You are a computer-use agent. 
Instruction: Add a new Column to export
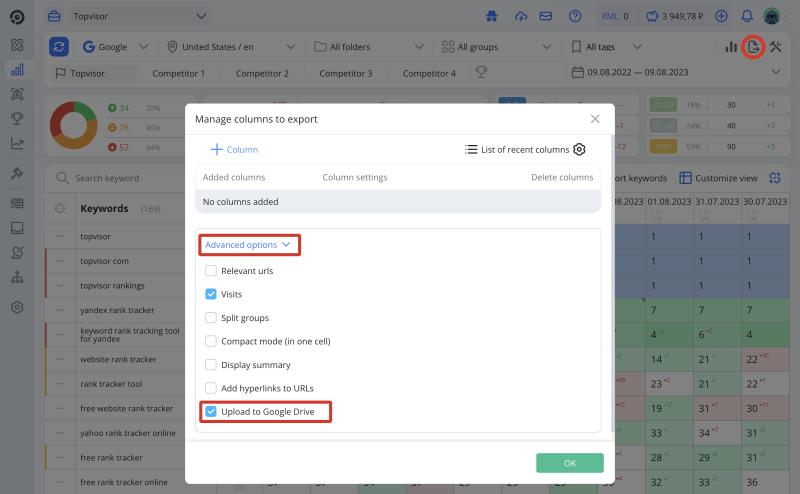click(x=234, y=150)
